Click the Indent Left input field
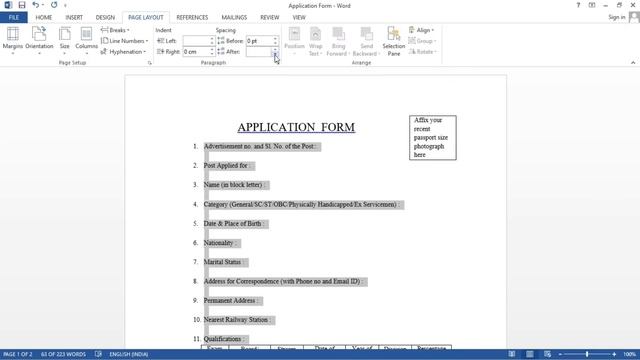640x360 pixels. pyautogui.click(x=196, y=41)
